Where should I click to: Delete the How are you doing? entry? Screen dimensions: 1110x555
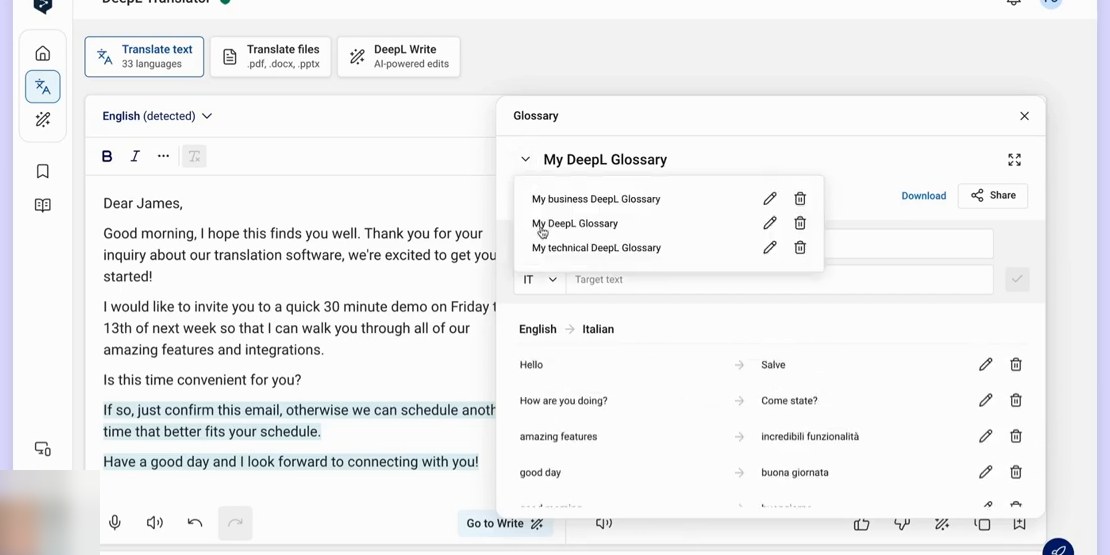pyautogui.click(x=1016, y=401)
